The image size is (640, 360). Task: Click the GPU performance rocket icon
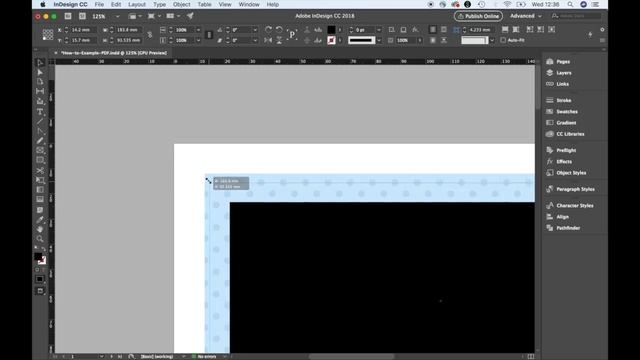[x=190, y=16]
